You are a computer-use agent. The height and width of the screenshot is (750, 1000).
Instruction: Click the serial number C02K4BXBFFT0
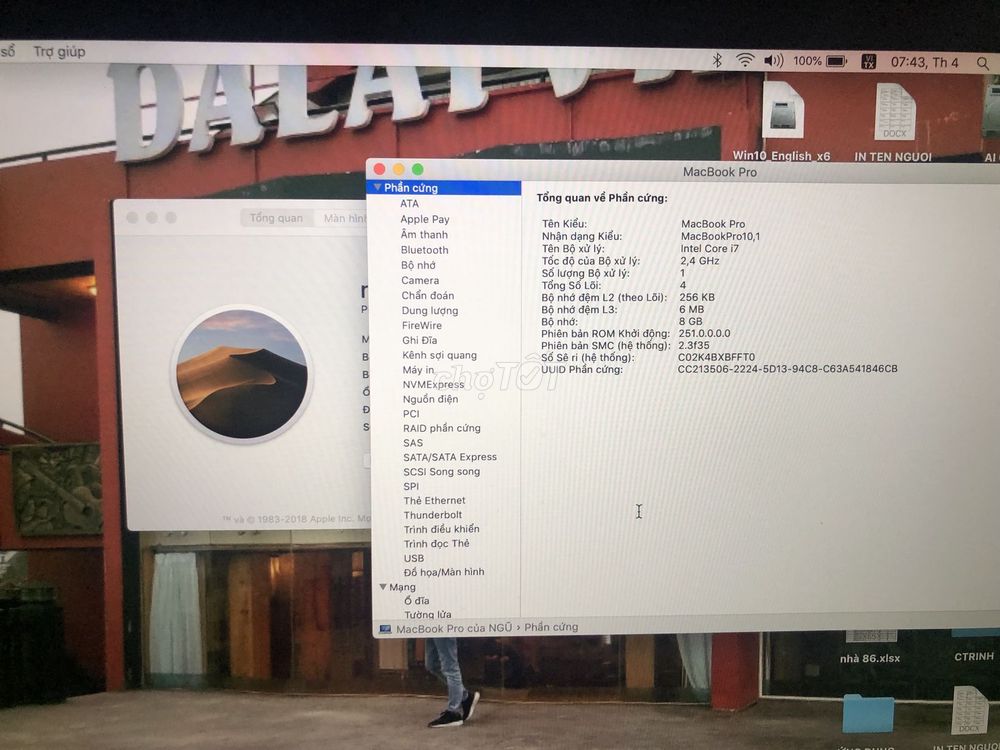pos(717,357)
